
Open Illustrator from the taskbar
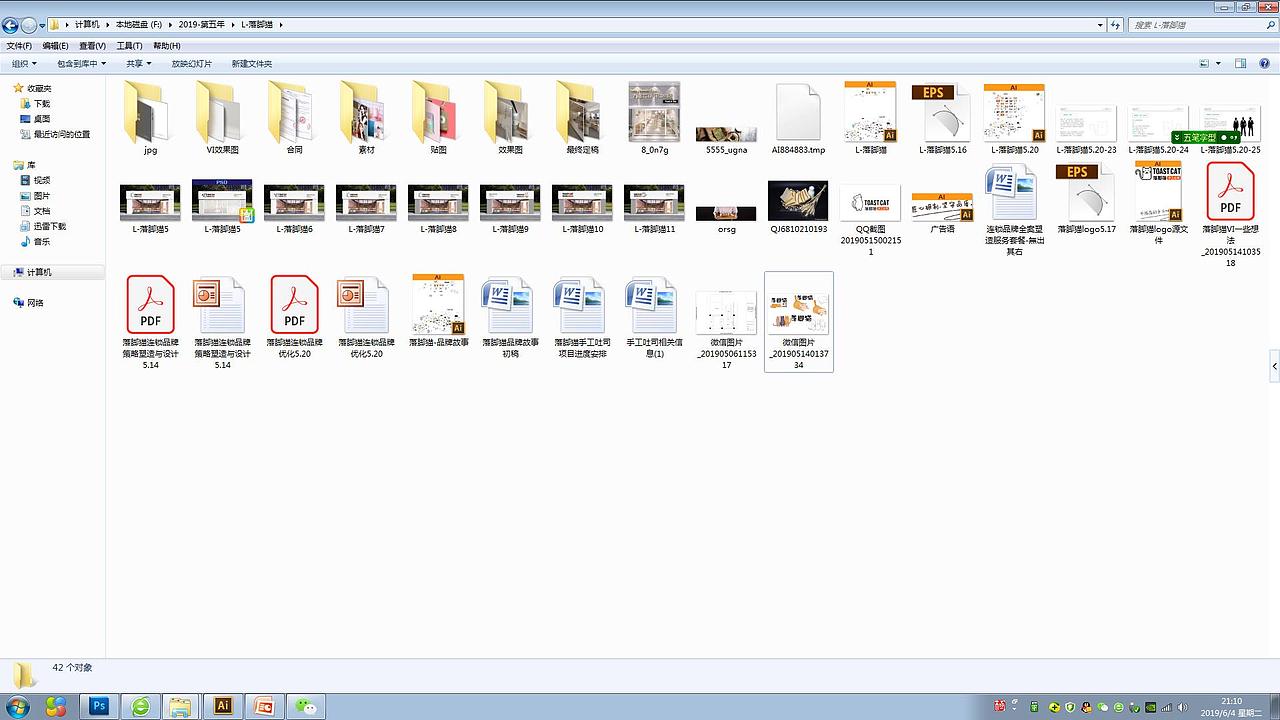pos(223,706)
